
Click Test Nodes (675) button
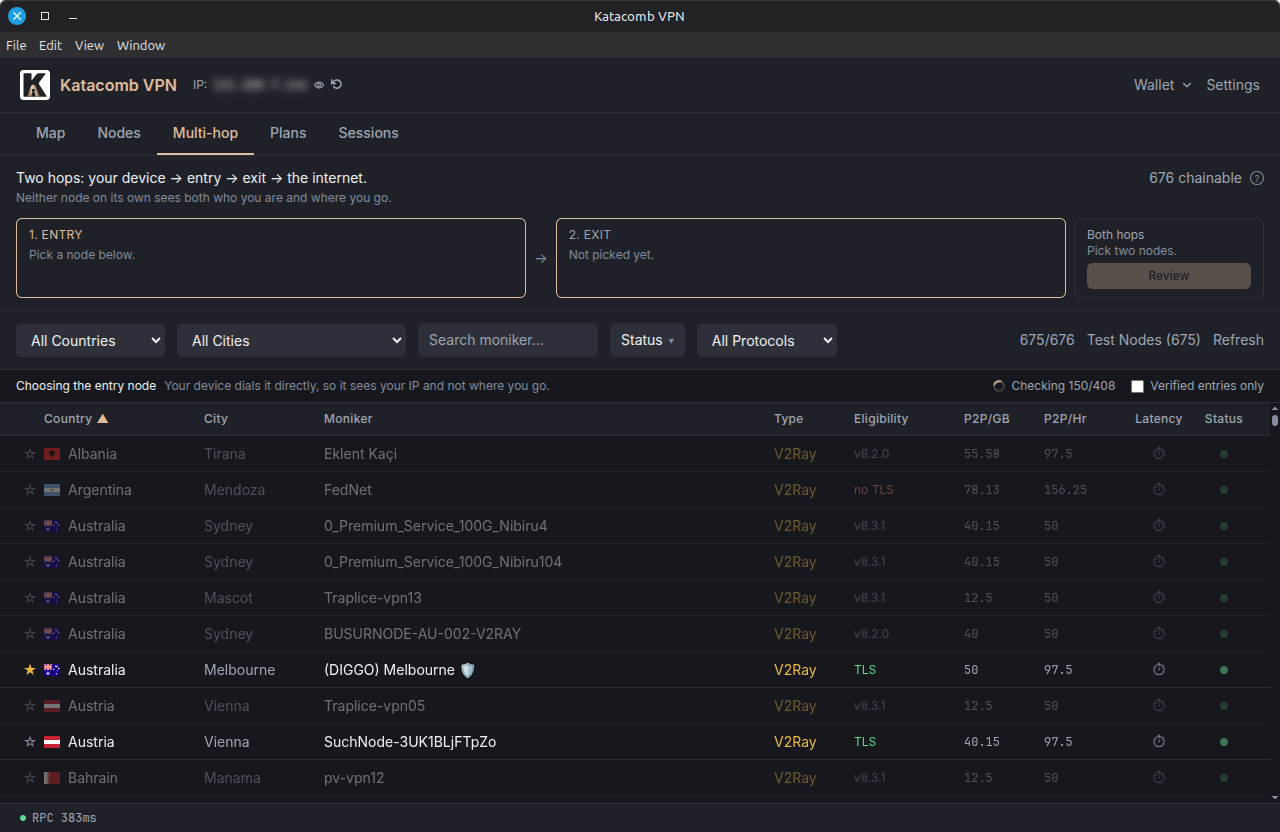(1143, 340)
